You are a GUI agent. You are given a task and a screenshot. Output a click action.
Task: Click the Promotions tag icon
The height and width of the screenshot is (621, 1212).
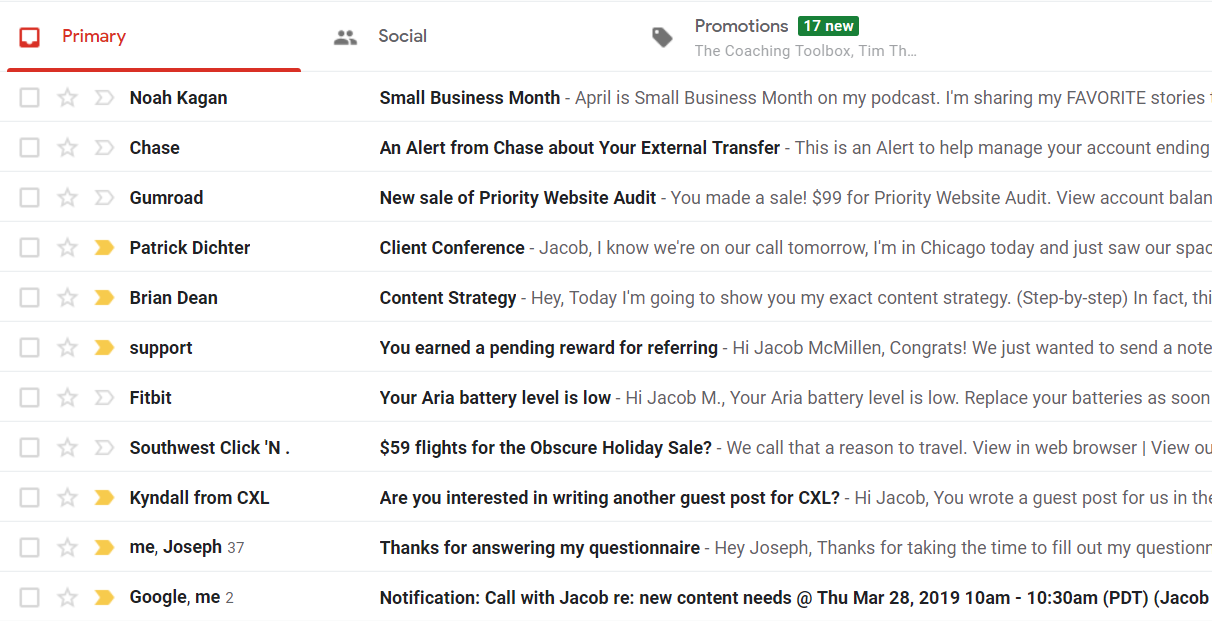(x=662, y=37)
